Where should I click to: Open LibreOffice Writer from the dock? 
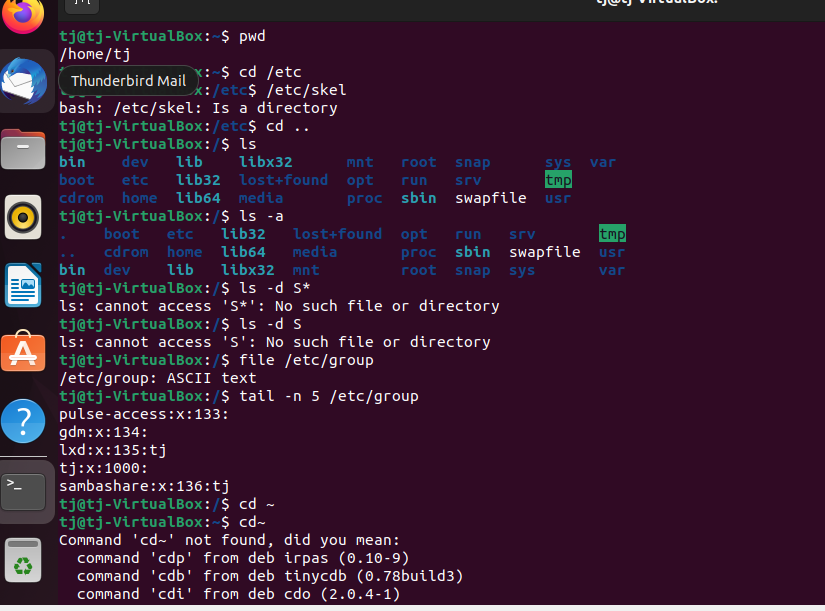click(23, 285)
